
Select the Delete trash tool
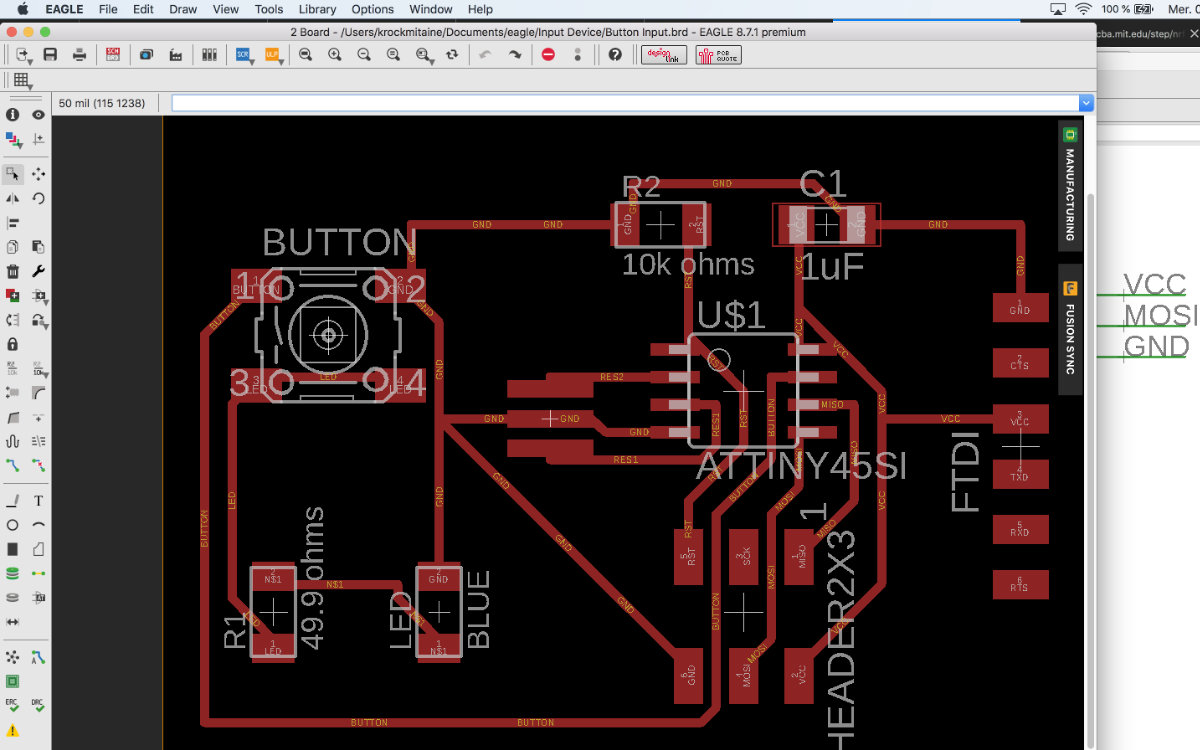[13, 271]
